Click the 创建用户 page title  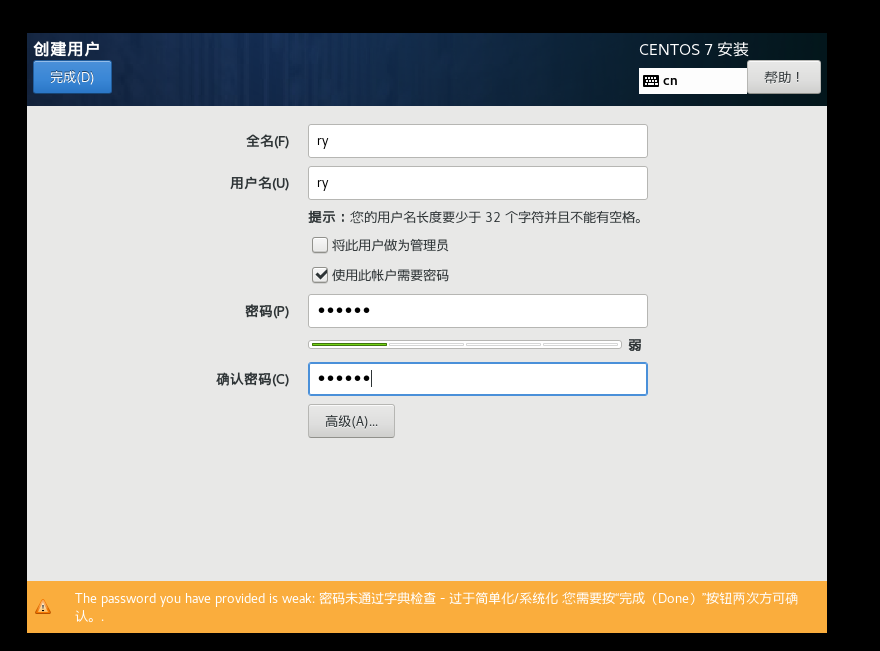coord(66,49)
